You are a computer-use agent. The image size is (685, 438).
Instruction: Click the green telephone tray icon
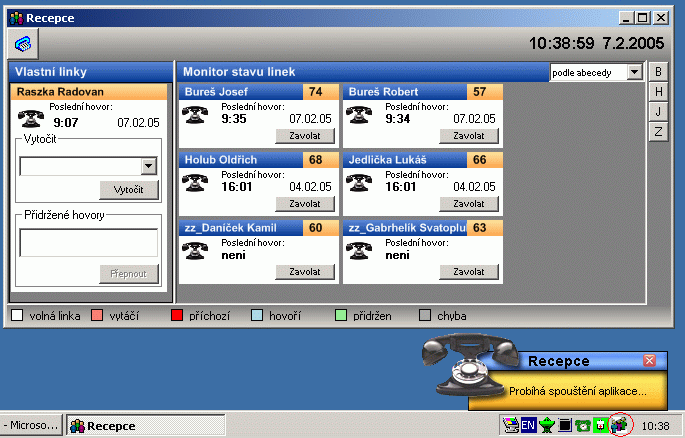(x=582, y=425)
